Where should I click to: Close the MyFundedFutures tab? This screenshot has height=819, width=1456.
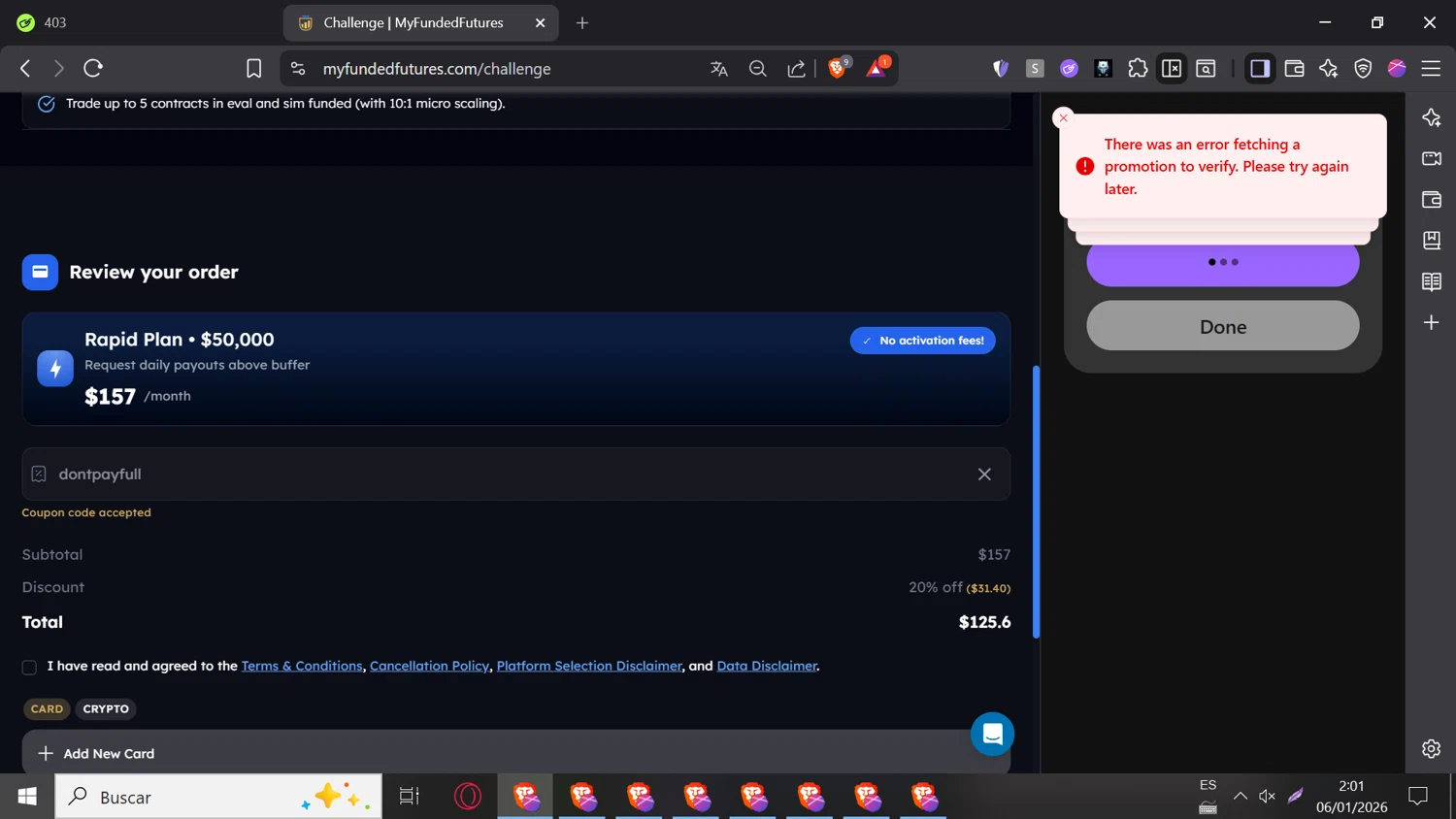pos(540,22)
